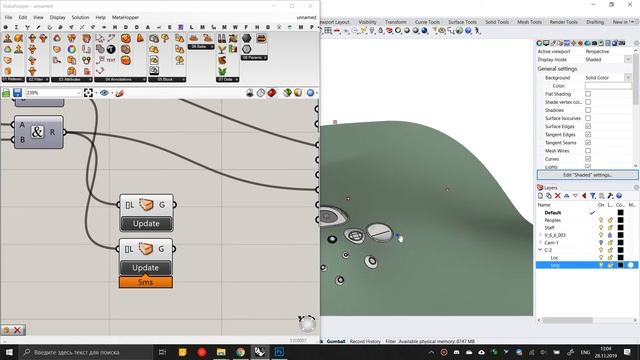Uncheck the Tangent Edges checkbox
640x360 pixels.
[x=588, y=135]
